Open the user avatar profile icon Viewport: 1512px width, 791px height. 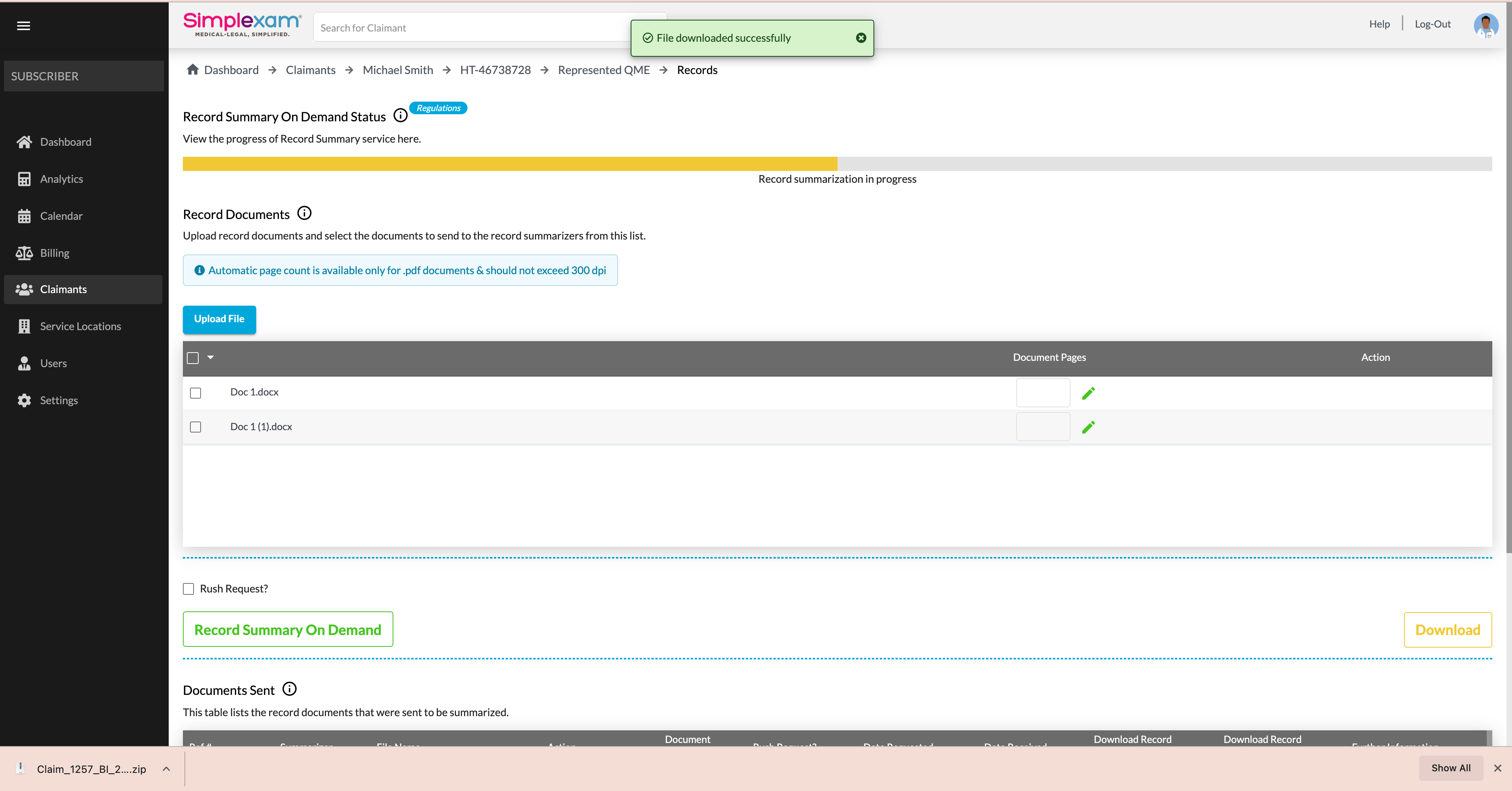pyautogui.click(x=1485, y=25)
